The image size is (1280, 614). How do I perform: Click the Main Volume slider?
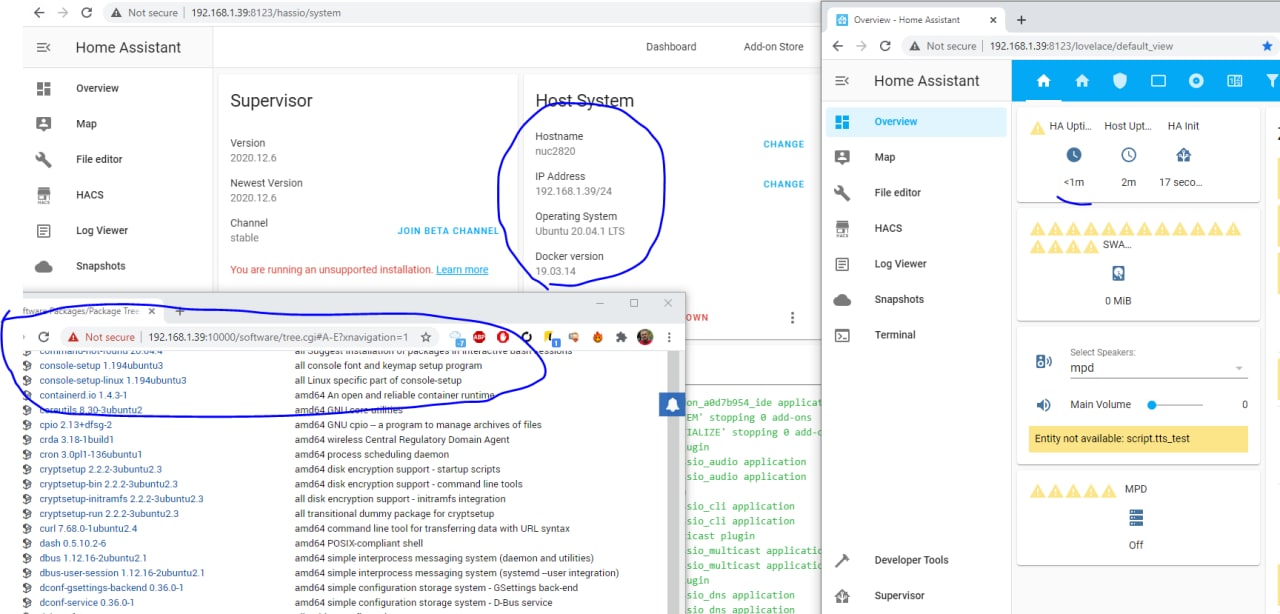pyautogui.click(x=1177, y=405)
